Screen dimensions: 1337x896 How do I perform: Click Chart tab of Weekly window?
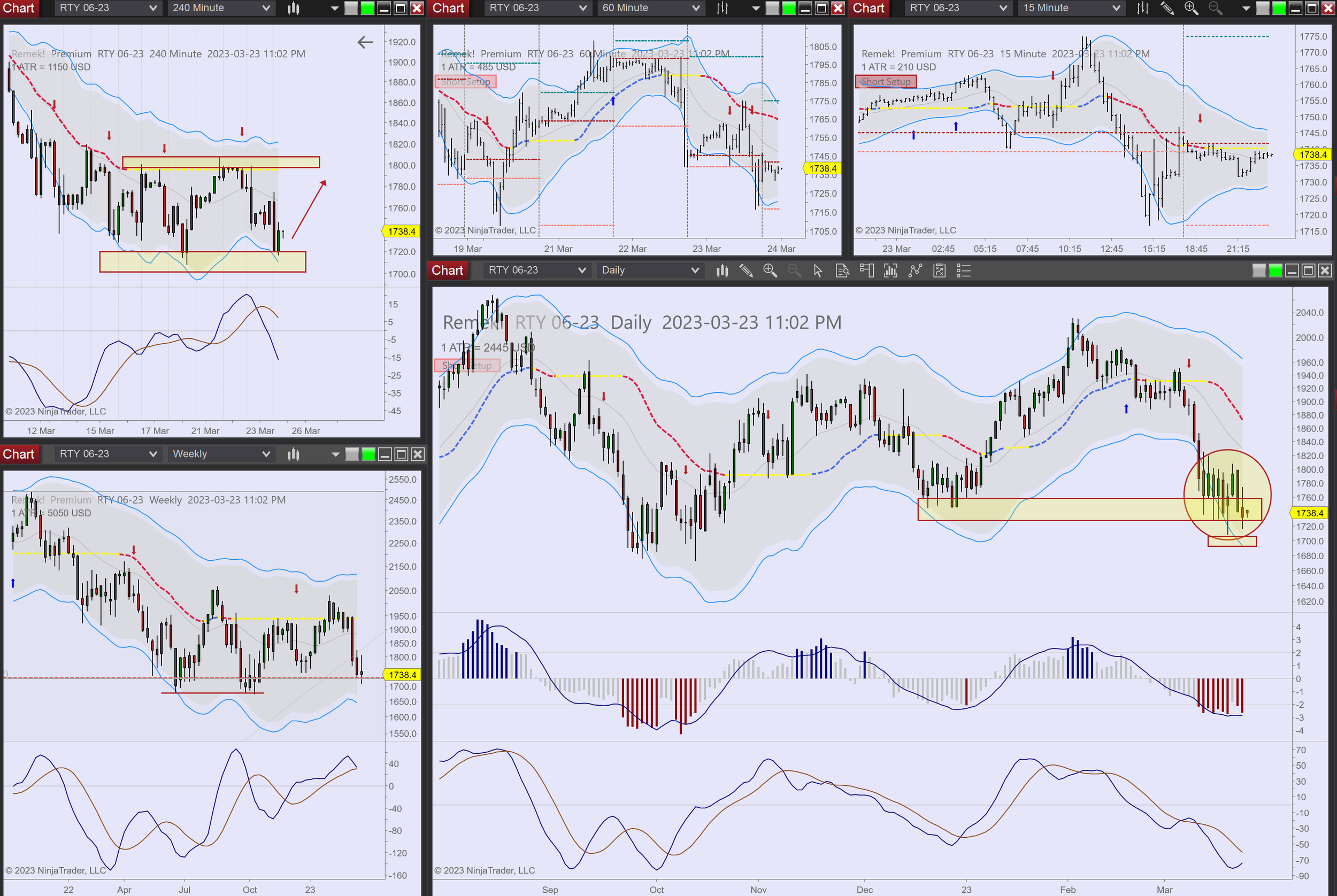(18, 454)
